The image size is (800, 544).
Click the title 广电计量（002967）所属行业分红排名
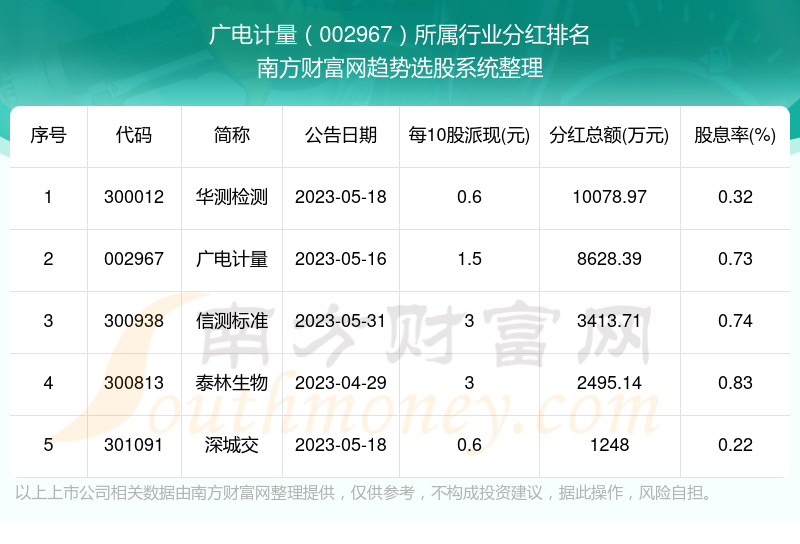point(399,35)
